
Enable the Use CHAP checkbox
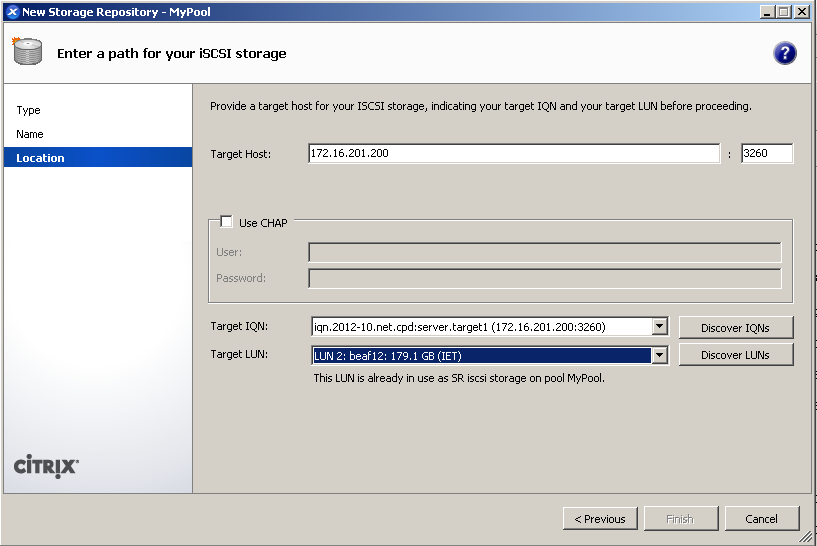[226, 222]
